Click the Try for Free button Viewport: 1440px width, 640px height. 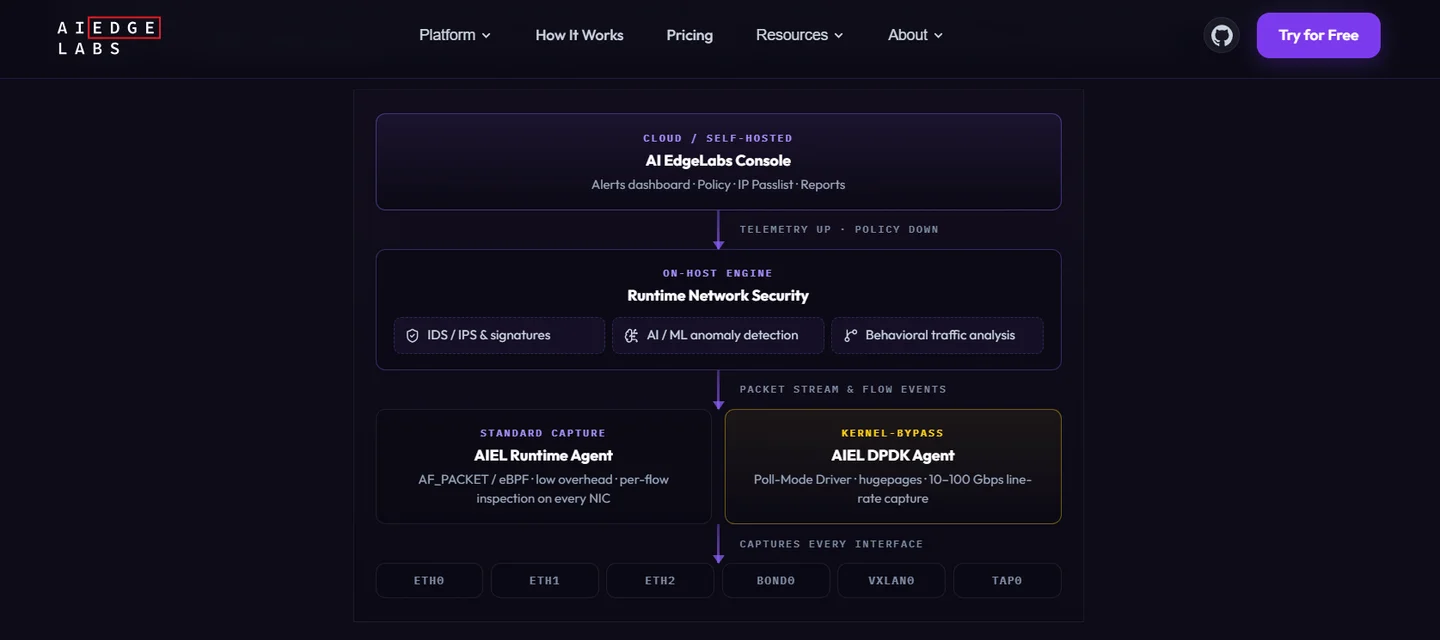(1318, 35)
